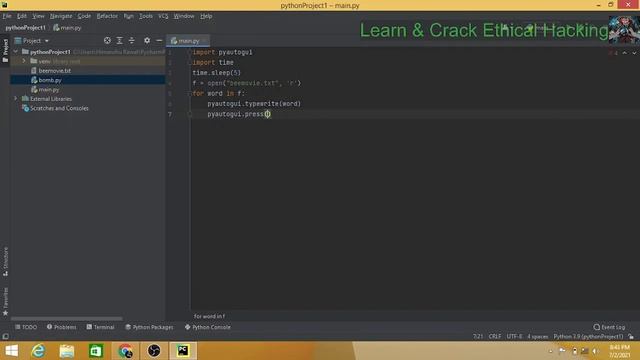Open the Run menu
Screen dimensions: 640x360
[x=129, y=16]
